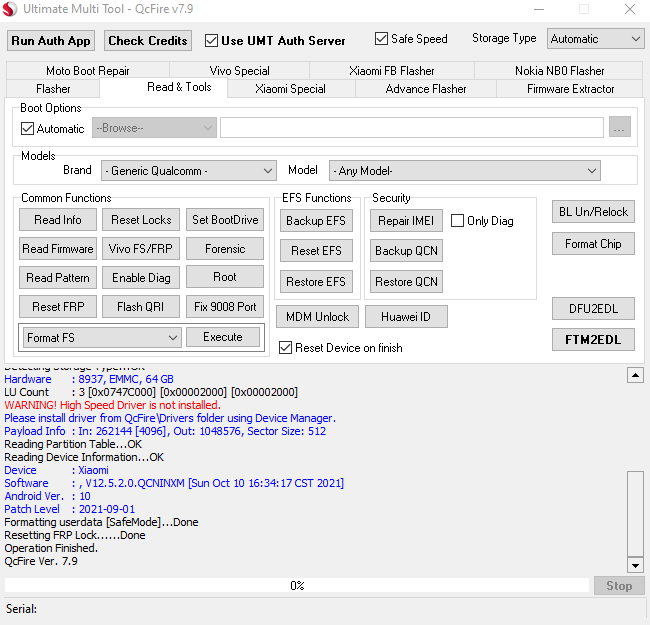Image resolution: width=650 pixels, height=625 pixels.
Task: Click the Read Info button
Action: (58, 220)
